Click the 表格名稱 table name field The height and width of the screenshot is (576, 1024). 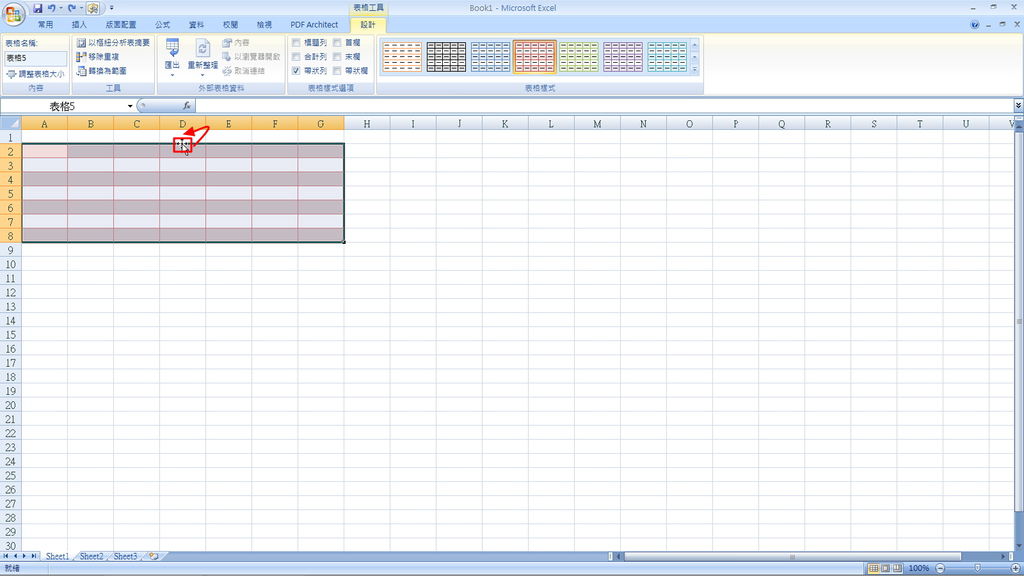(x=36, y=58)
